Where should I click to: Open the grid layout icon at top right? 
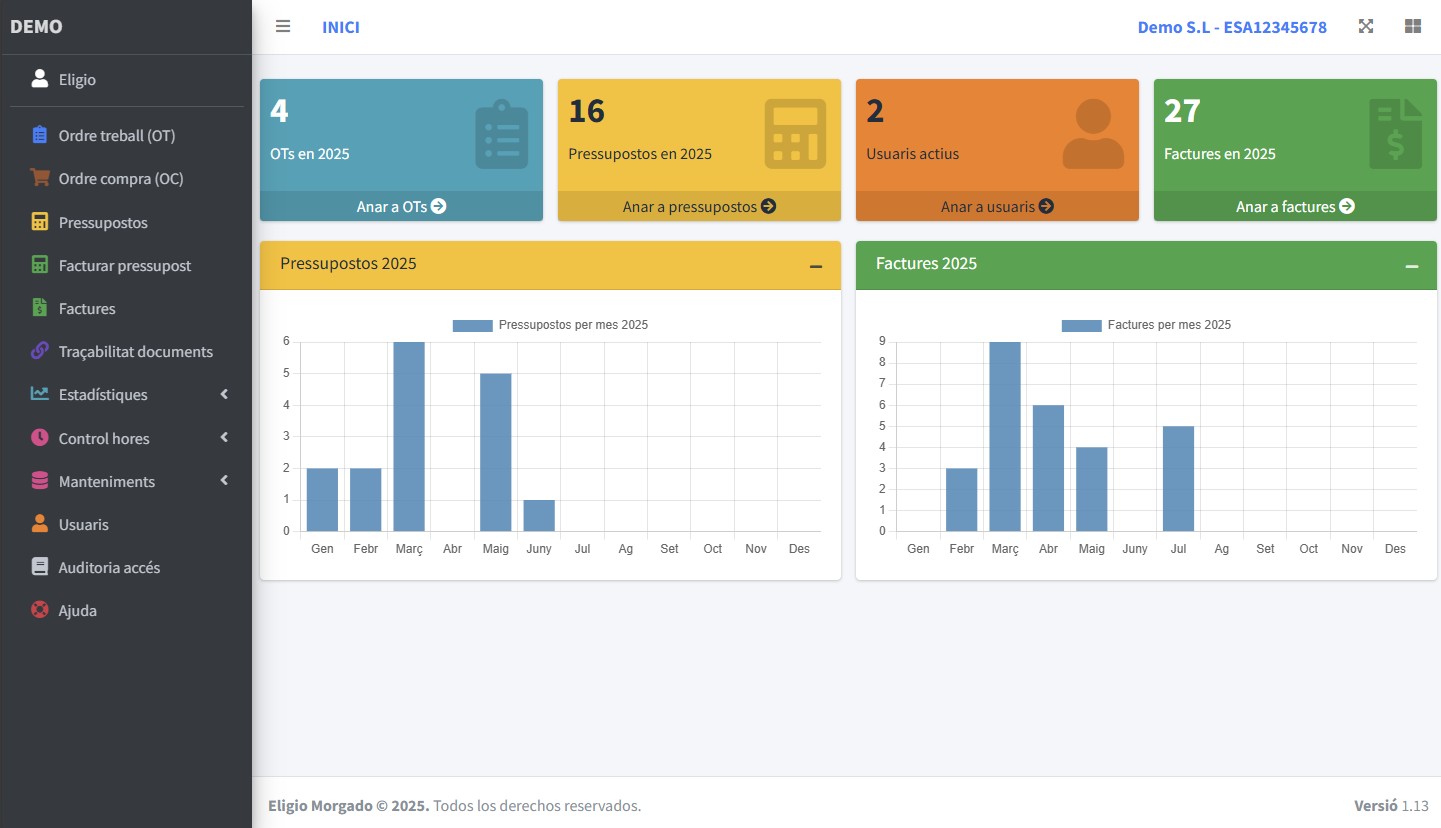pyautogui.click(x=1413, y=26)
